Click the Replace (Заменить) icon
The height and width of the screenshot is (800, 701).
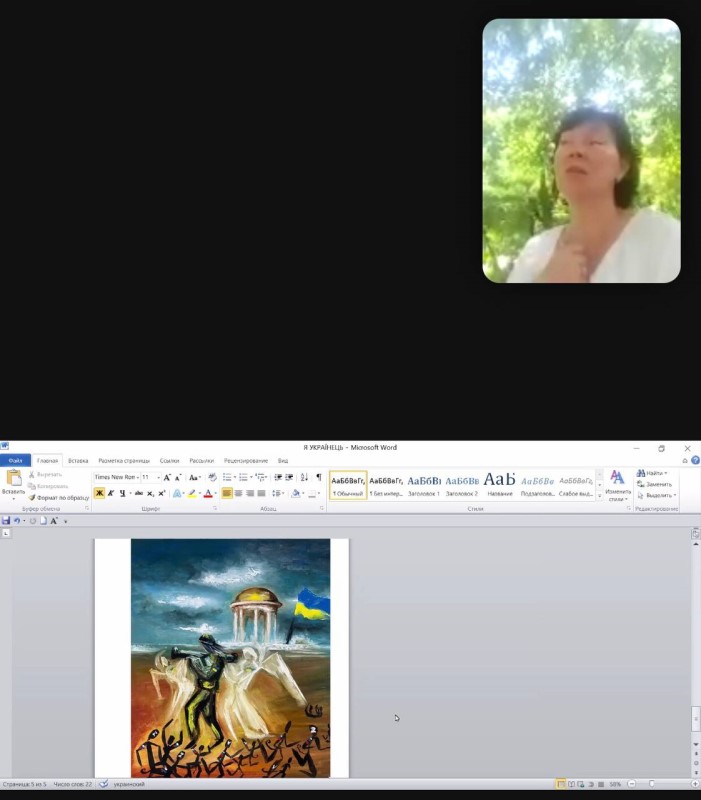coord(641,484)
